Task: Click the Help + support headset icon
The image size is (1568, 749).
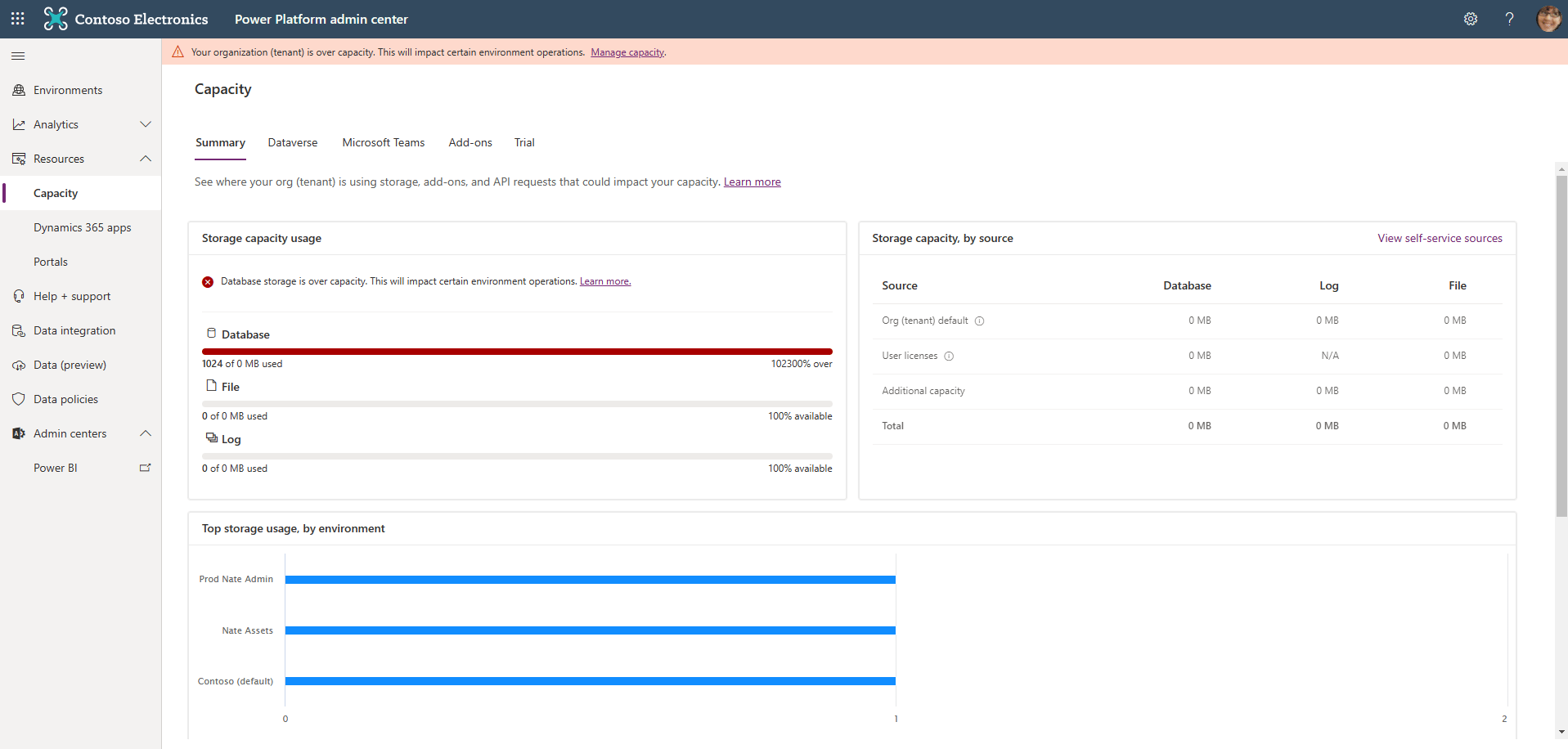Action: (x=19, y=296)
